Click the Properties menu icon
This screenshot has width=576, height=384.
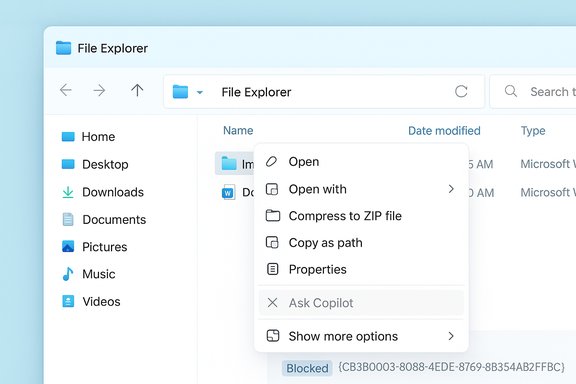[x=272, y=269]
